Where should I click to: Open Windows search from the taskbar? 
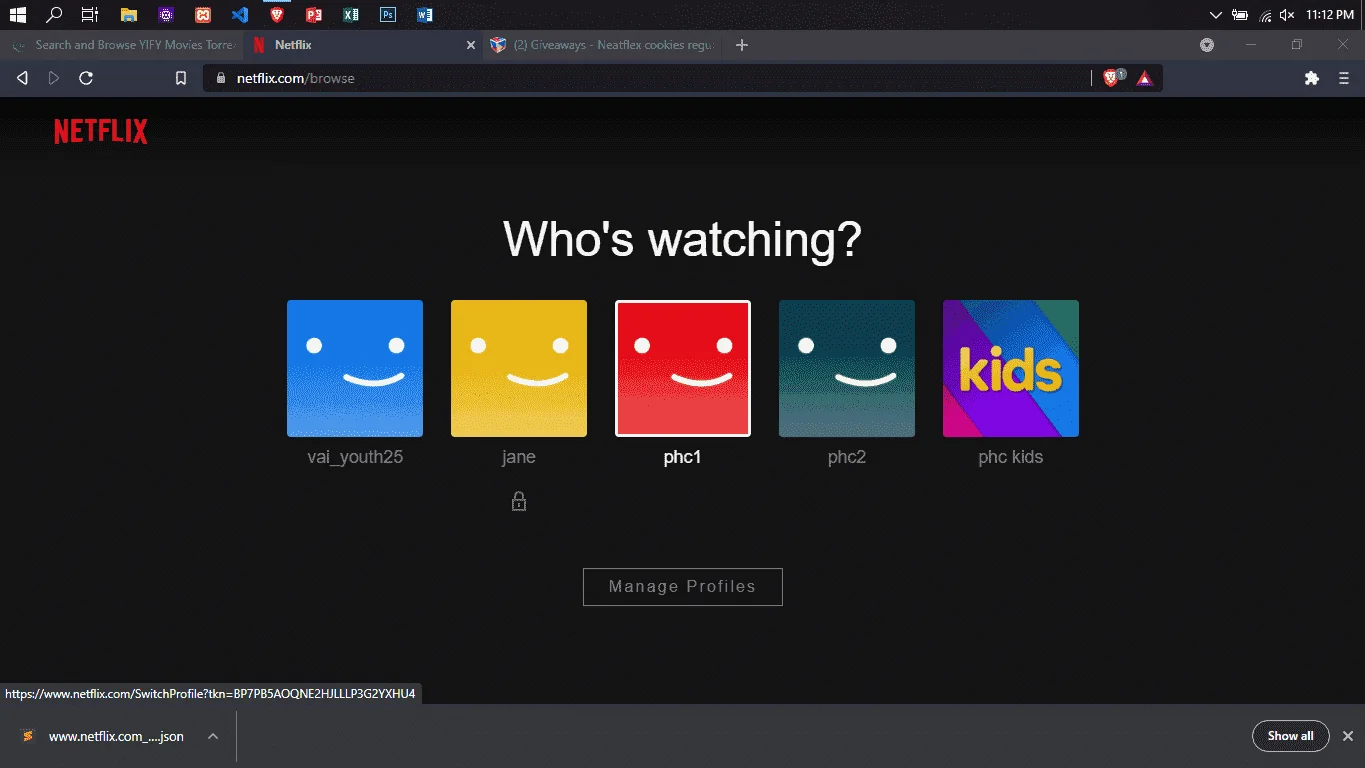pyautogui.click(x=54, y=15)
